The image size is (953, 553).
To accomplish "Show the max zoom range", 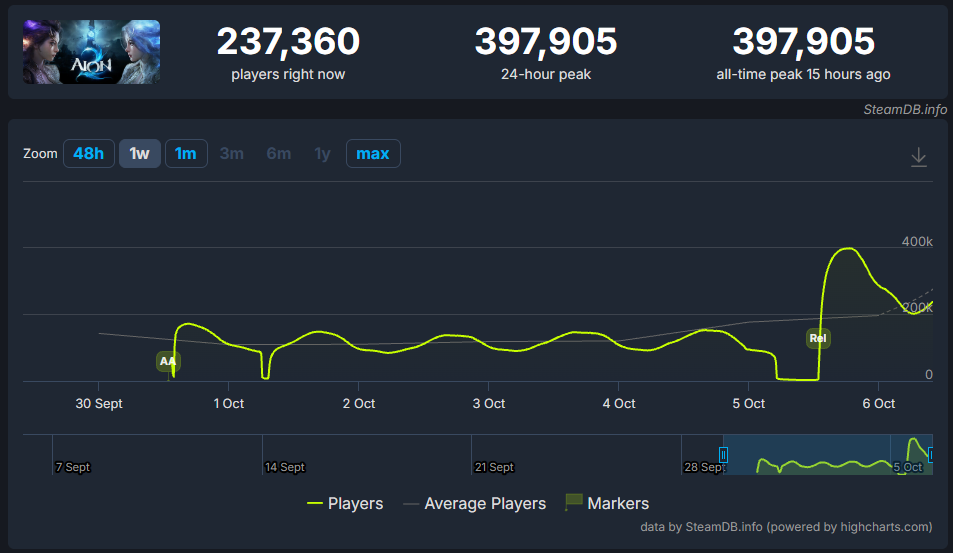I will 373,154.
